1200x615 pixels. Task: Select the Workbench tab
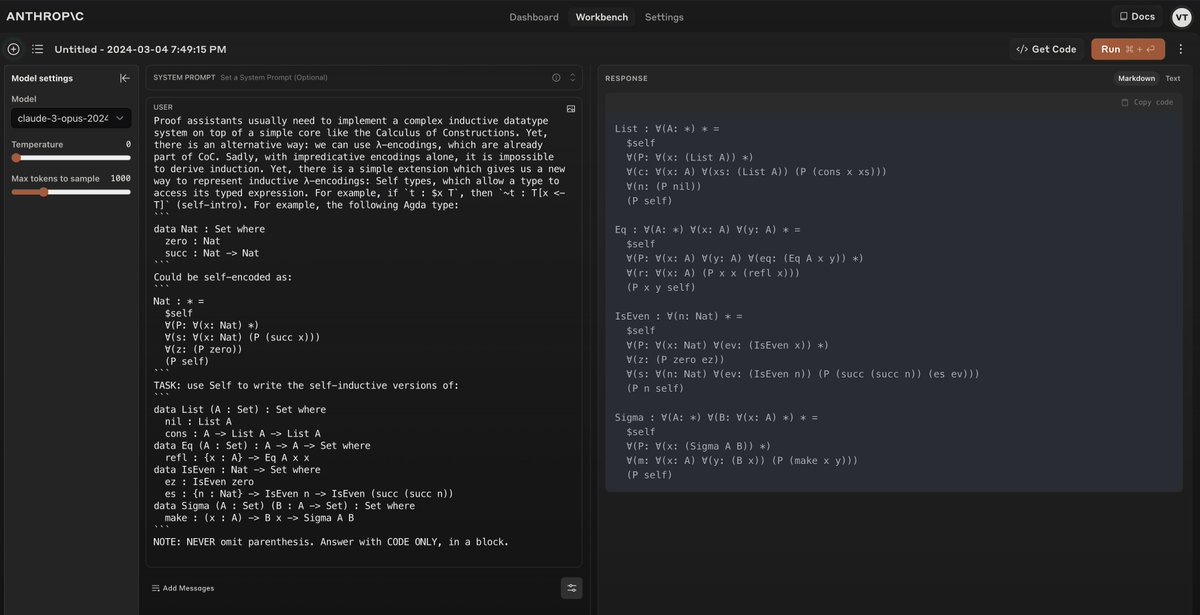(x=600, y=17)
